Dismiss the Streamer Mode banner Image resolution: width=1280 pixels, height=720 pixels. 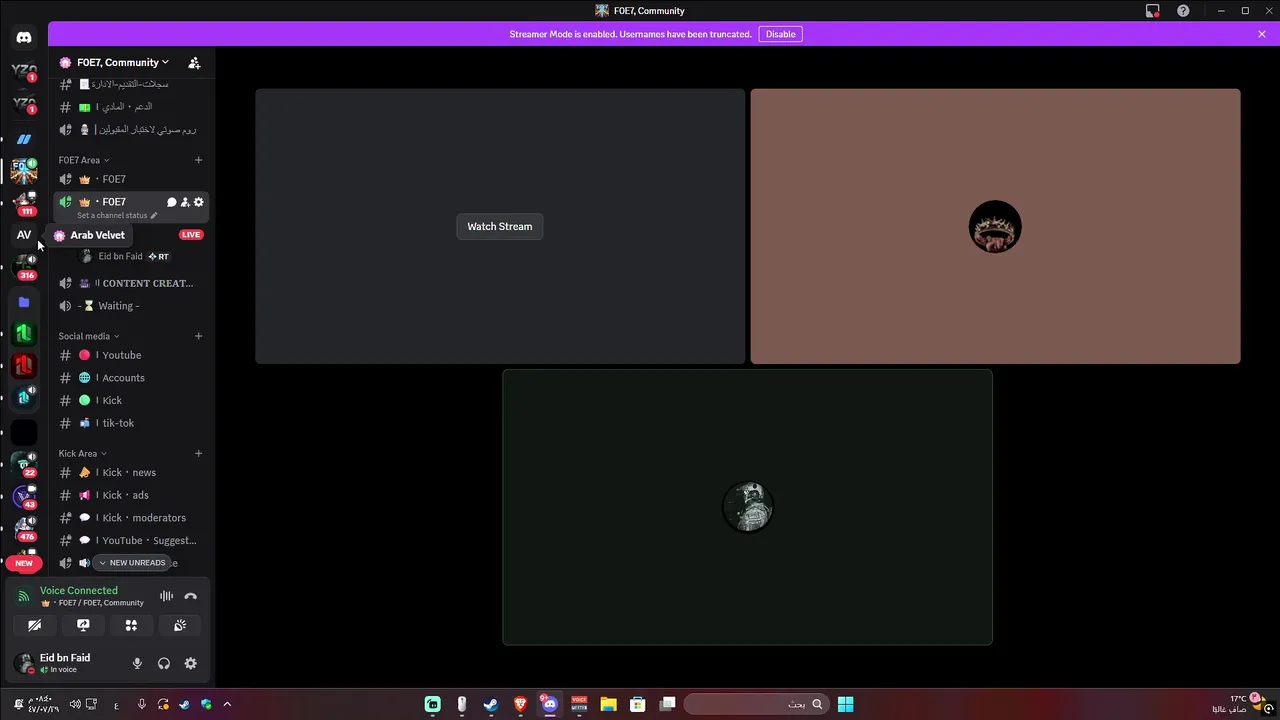pos(1262,34)
